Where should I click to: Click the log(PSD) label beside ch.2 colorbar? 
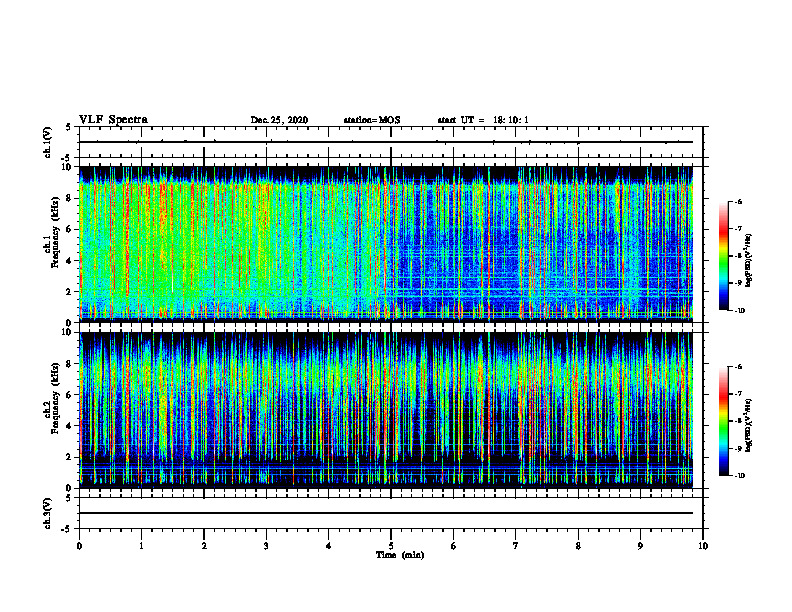click(748, 425)
